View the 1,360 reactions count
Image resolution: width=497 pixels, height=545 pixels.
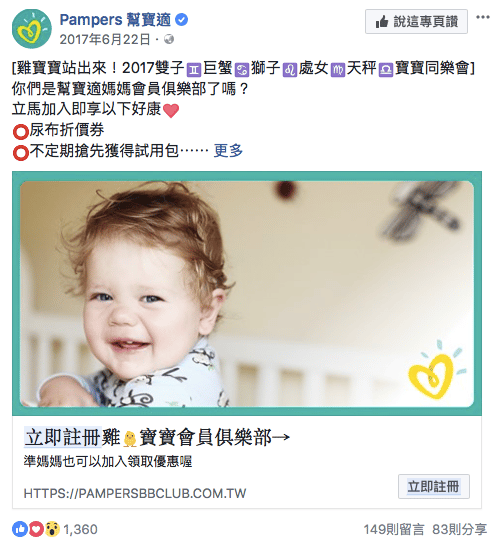tap(80, 529)
